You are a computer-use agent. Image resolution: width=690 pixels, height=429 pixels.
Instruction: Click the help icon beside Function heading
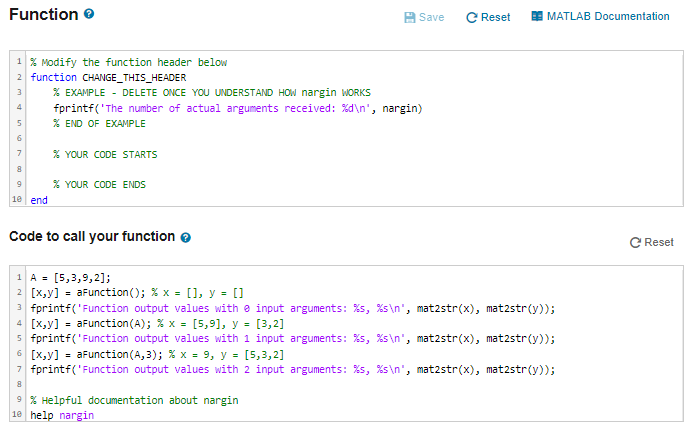tap(89, 14)
